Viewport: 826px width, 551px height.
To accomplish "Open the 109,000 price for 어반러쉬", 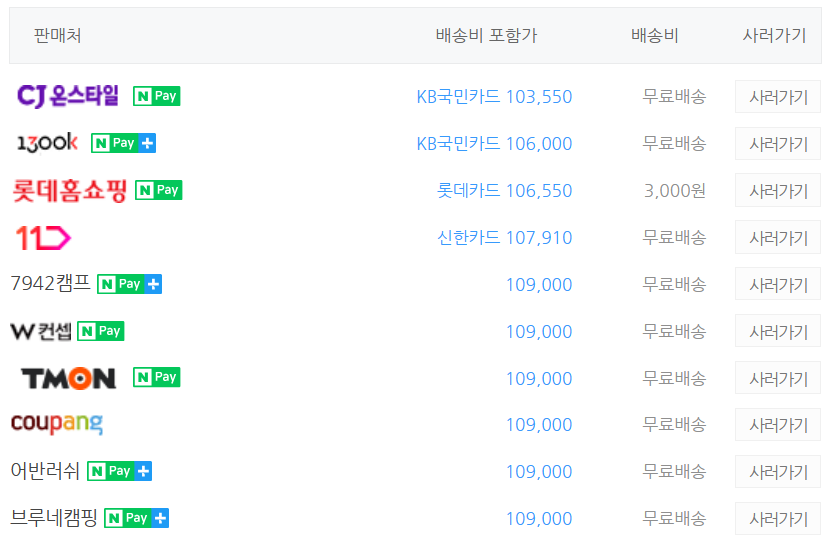I will (x=539, y=471).
